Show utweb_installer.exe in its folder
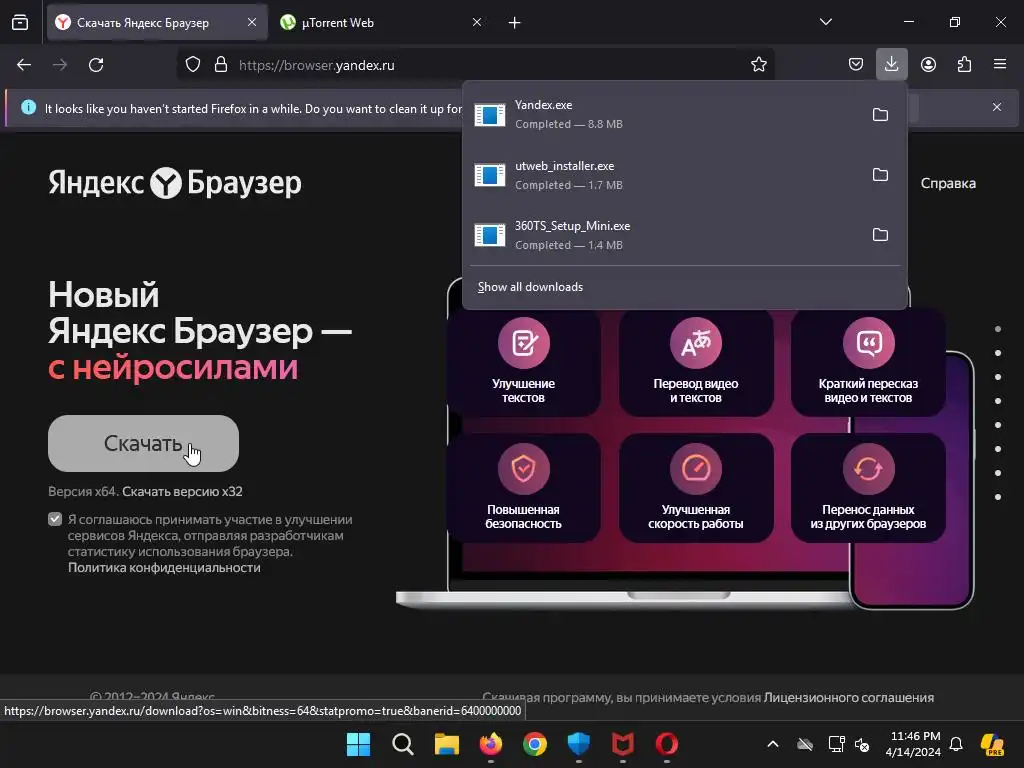This screenshot has height=768, width=1024. [x=880, y=175]
